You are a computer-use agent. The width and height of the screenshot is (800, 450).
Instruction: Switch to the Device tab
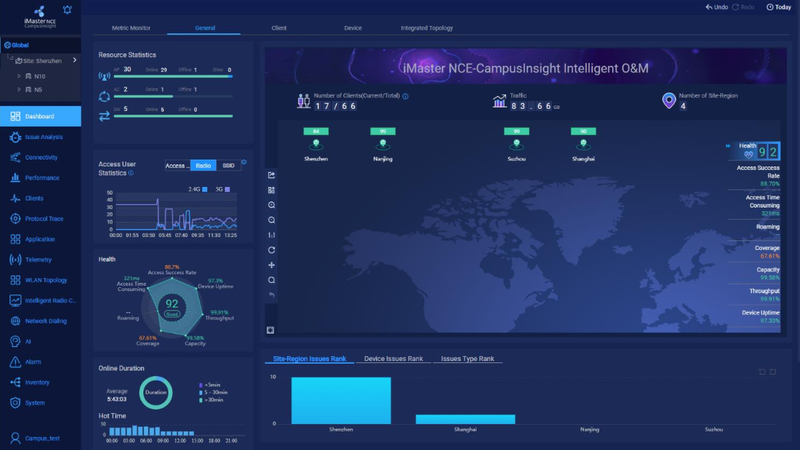353,28
